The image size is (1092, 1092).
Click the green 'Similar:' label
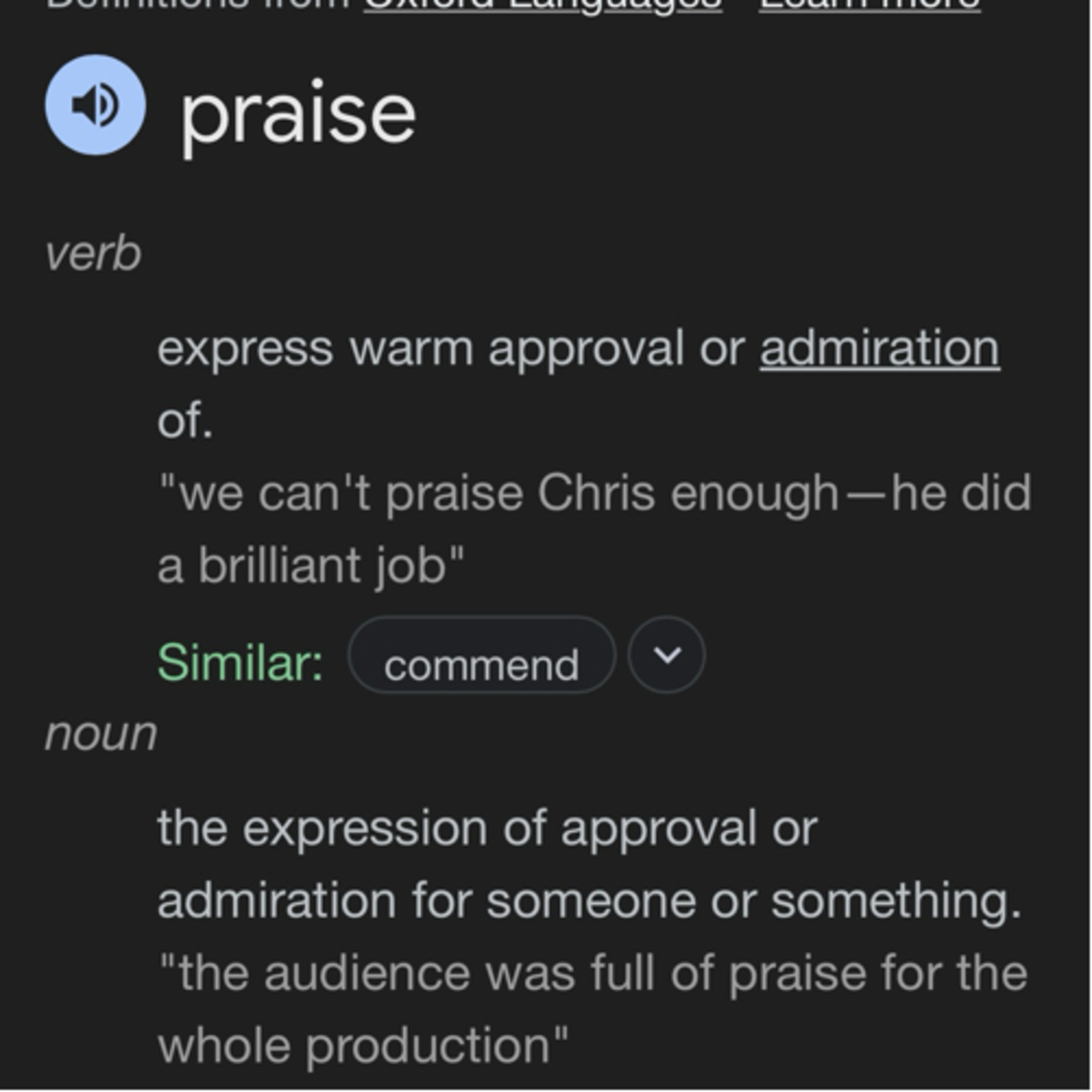[x=240, y=662]
